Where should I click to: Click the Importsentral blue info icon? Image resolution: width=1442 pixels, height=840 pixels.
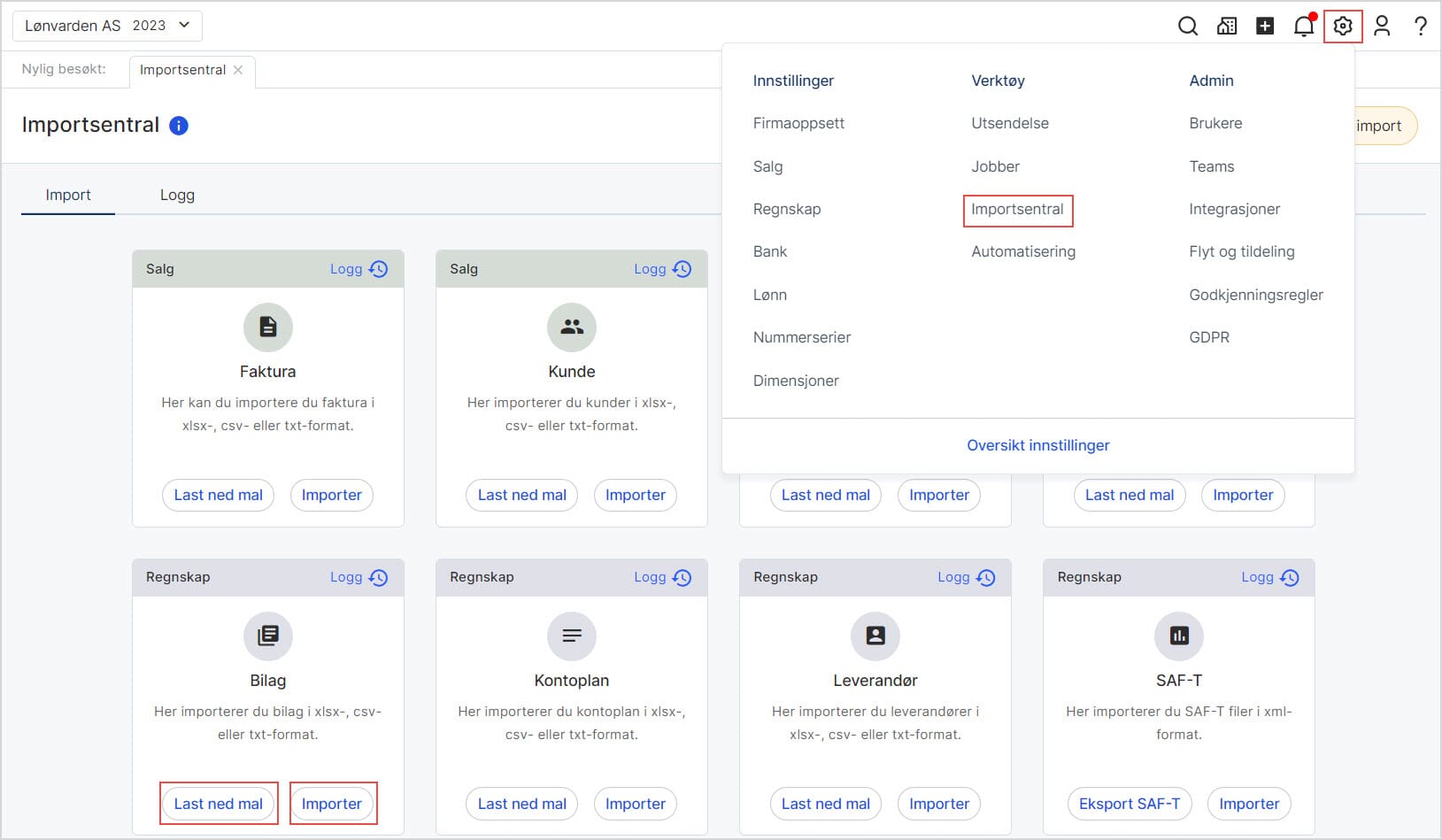(x=179, y=126)
